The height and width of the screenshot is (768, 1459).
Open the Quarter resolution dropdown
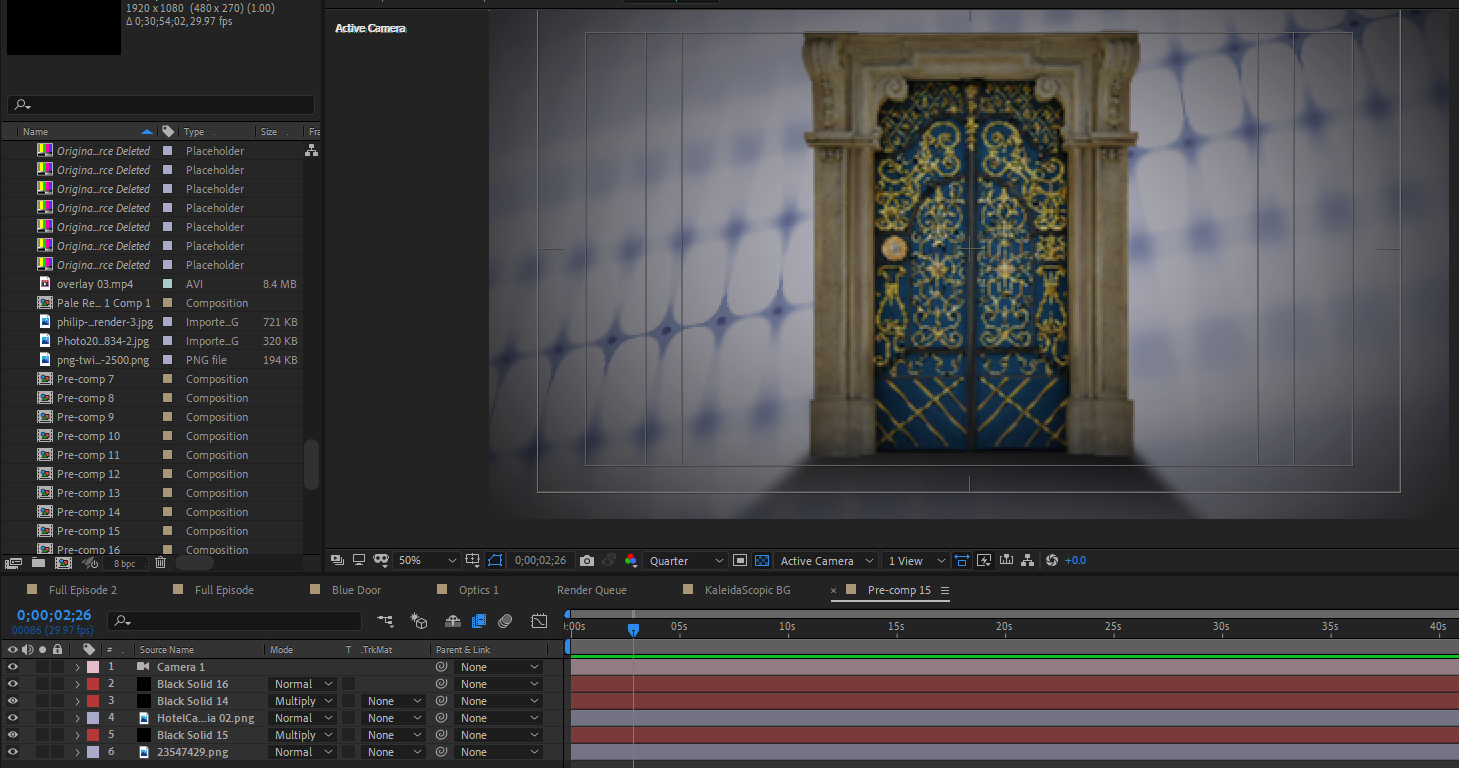tap(685, 560)
